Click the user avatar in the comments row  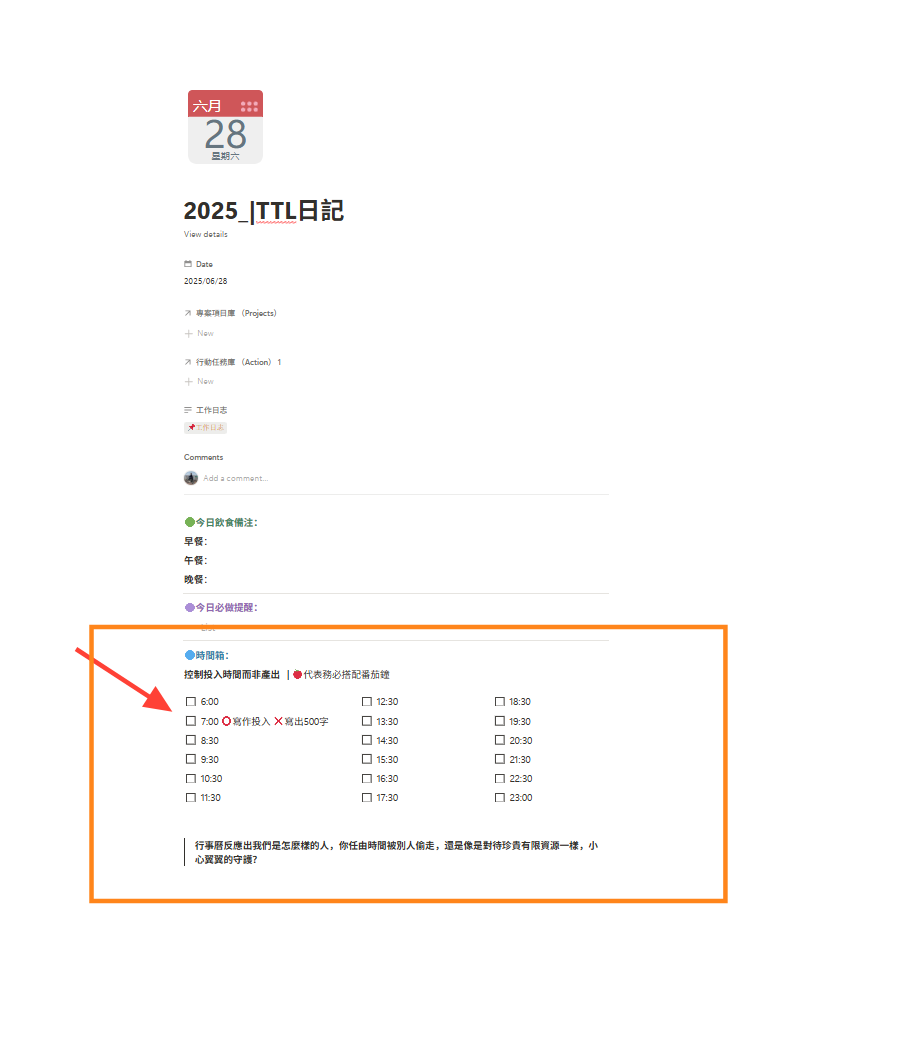tap(191, 478)
